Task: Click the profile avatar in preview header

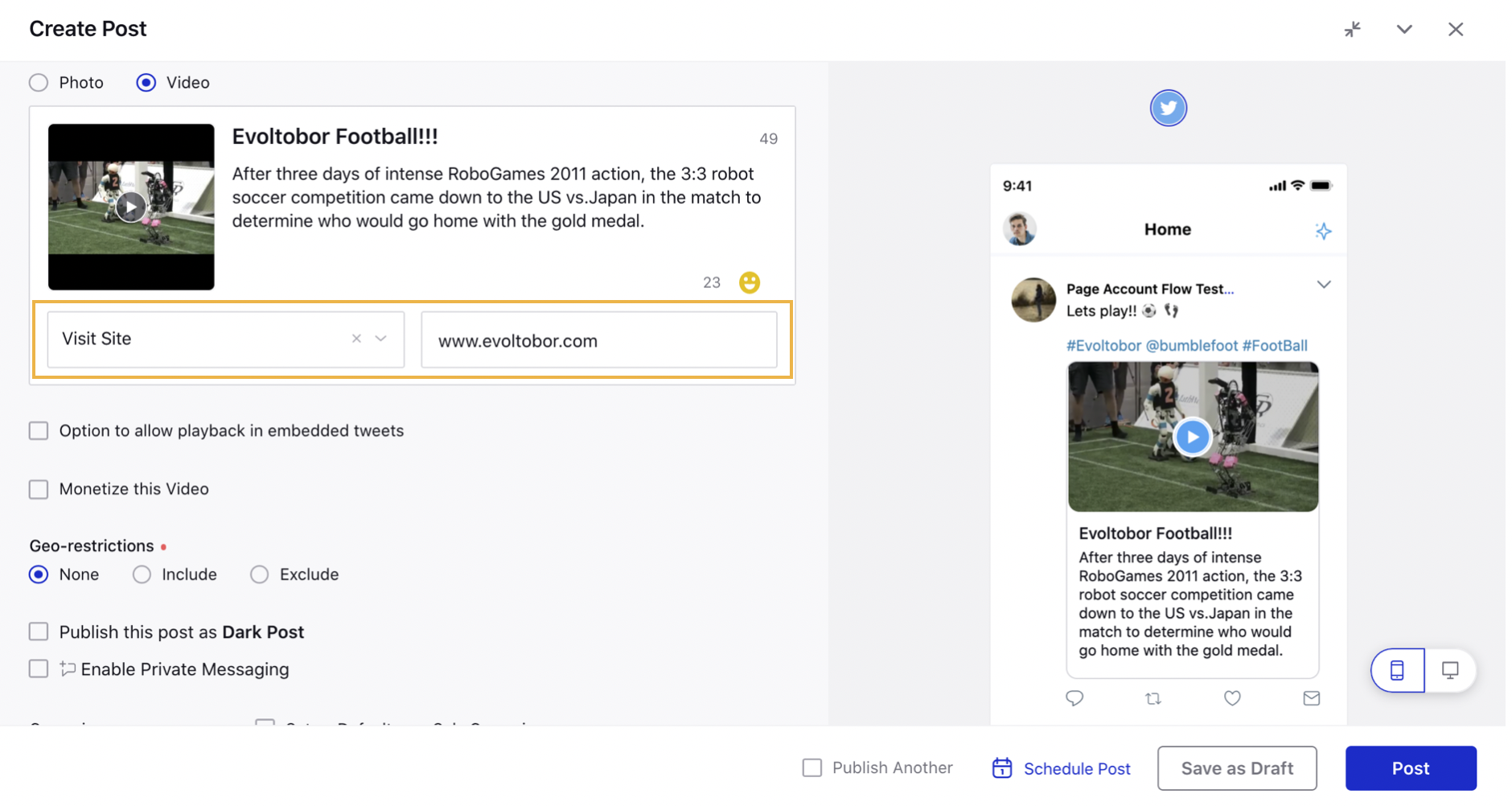Action: 1020,229
